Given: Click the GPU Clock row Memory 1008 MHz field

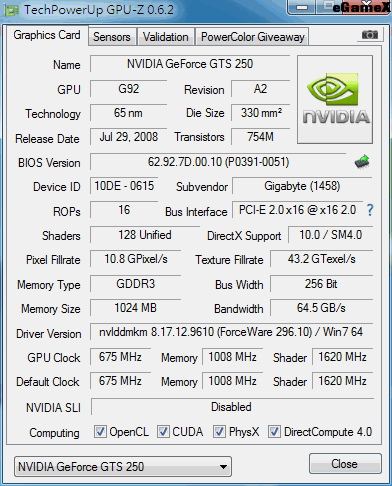Looking at the screenshot, I should tap(232, 357).
